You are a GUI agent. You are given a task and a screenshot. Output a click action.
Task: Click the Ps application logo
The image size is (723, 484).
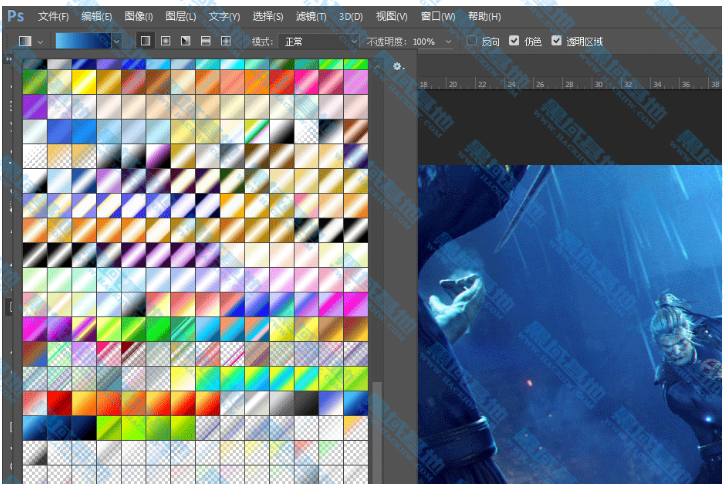click(x=16, y=17)
